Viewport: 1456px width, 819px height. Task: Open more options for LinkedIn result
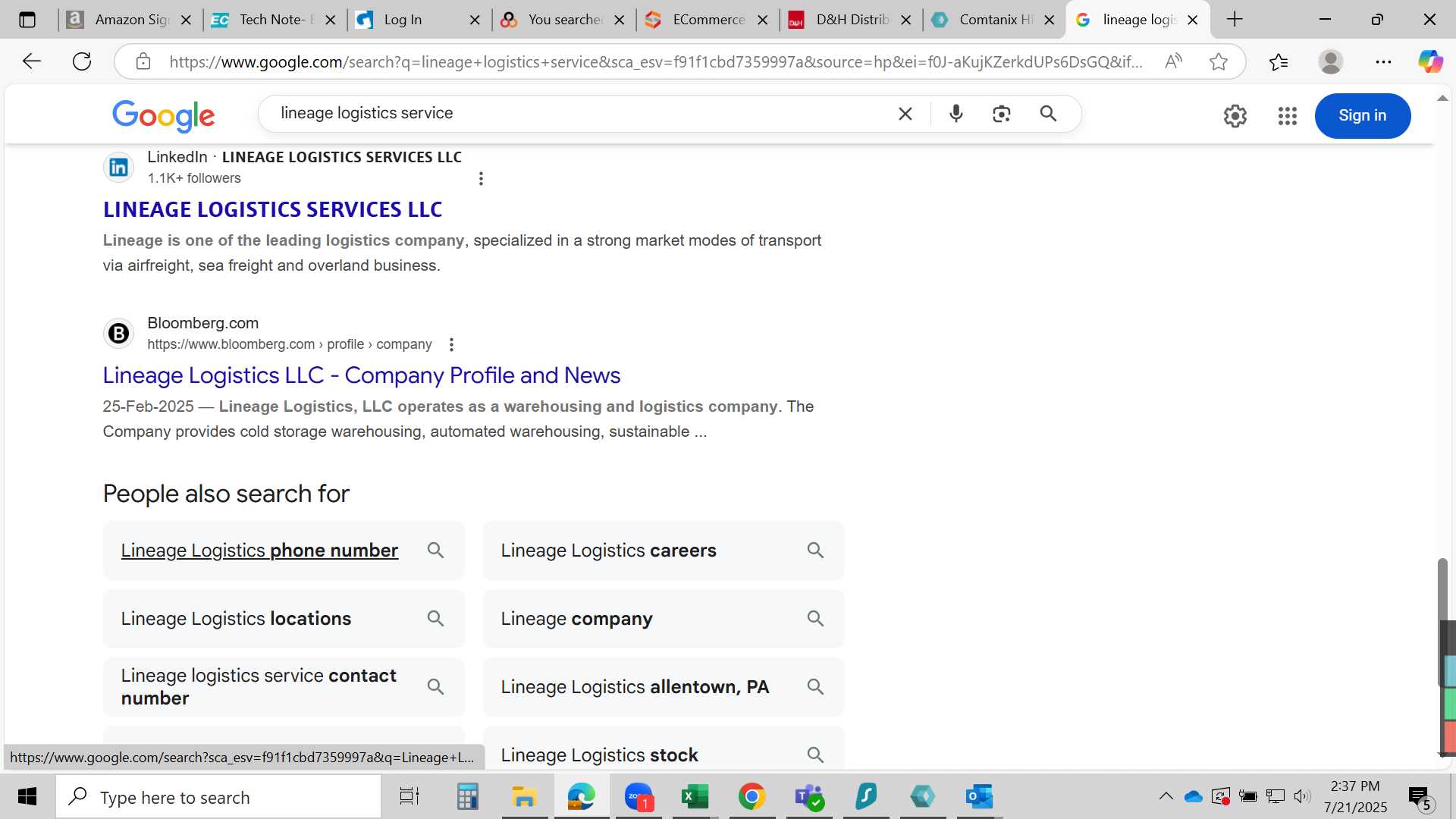[481, 179]
